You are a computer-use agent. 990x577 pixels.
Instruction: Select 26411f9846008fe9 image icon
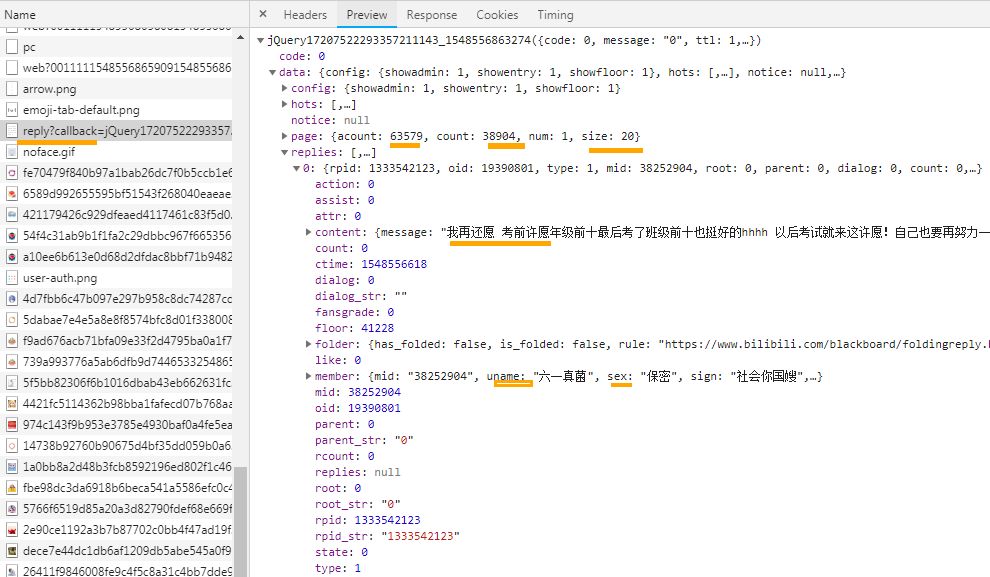point(11,571)
